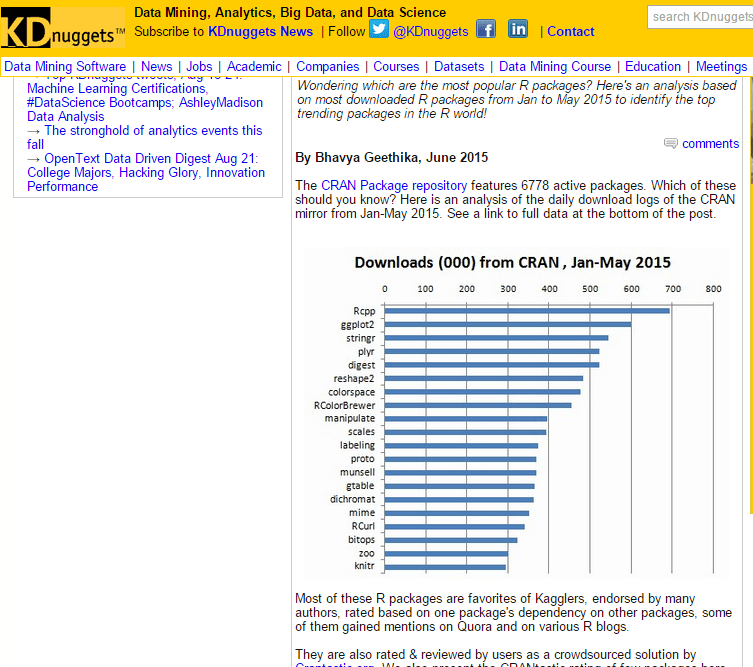Open the Companies menu item
Viewport: 753px width, 667px height.
coord(328,66)
